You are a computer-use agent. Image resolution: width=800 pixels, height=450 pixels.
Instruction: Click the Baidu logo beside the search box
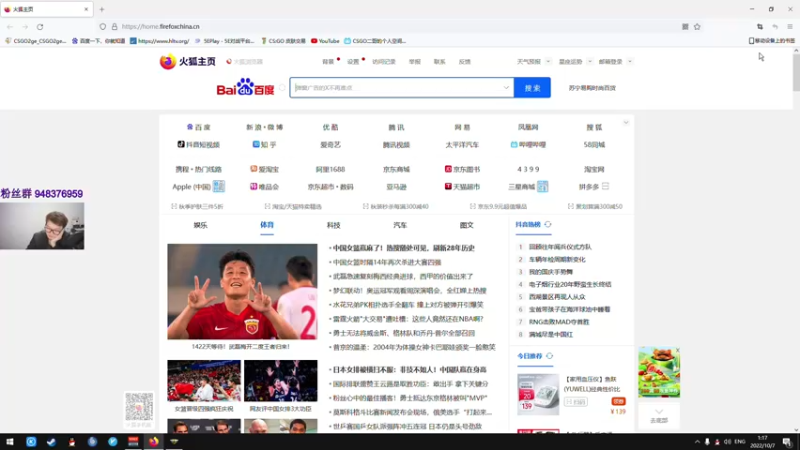pos(245,87)
